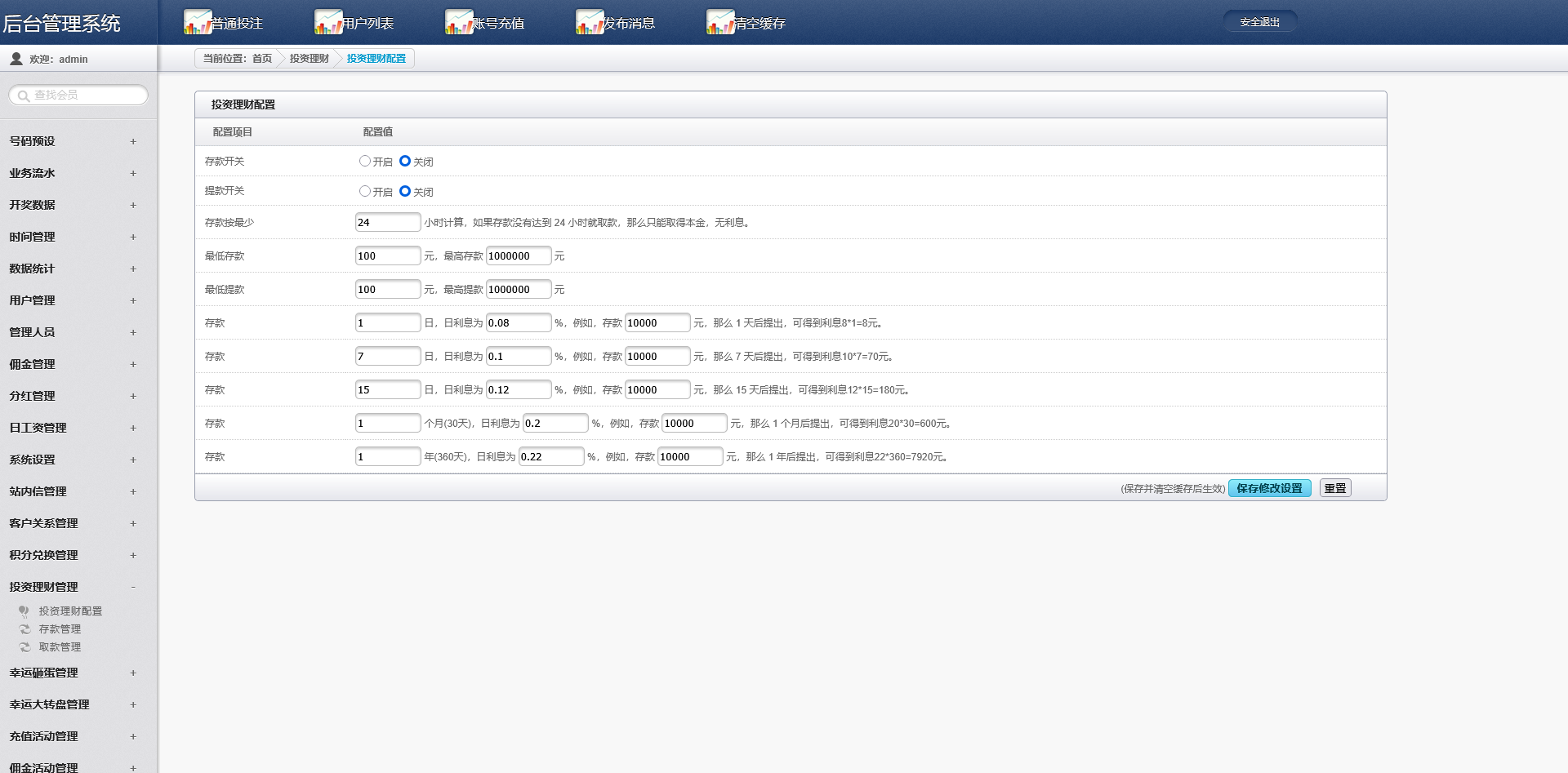1568x773 pixels.
Task: Expand the 系统设置 sidebar menu
Action: [133, 460]
